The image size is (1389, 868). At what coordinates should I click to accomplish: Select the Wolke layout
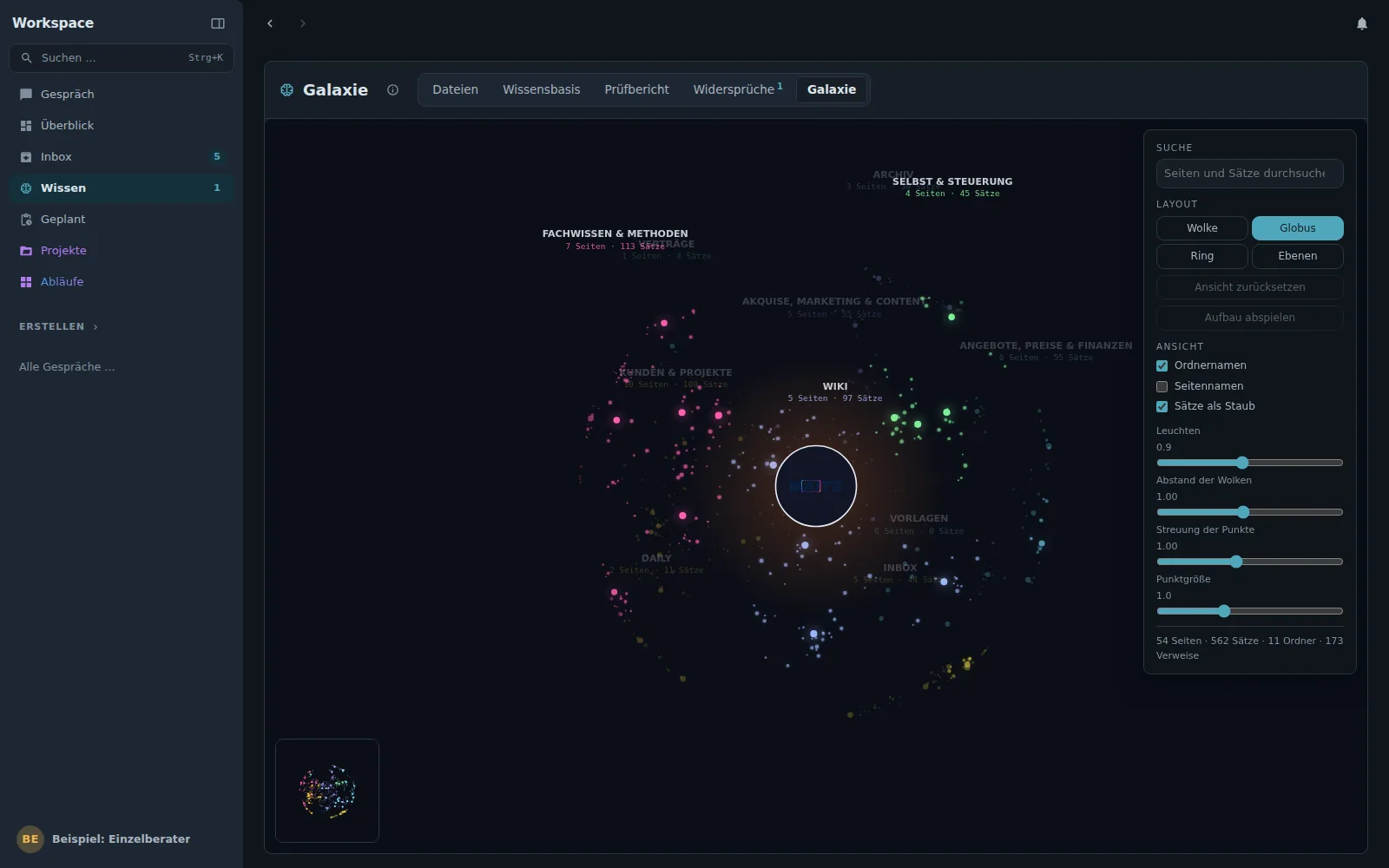1201,228
